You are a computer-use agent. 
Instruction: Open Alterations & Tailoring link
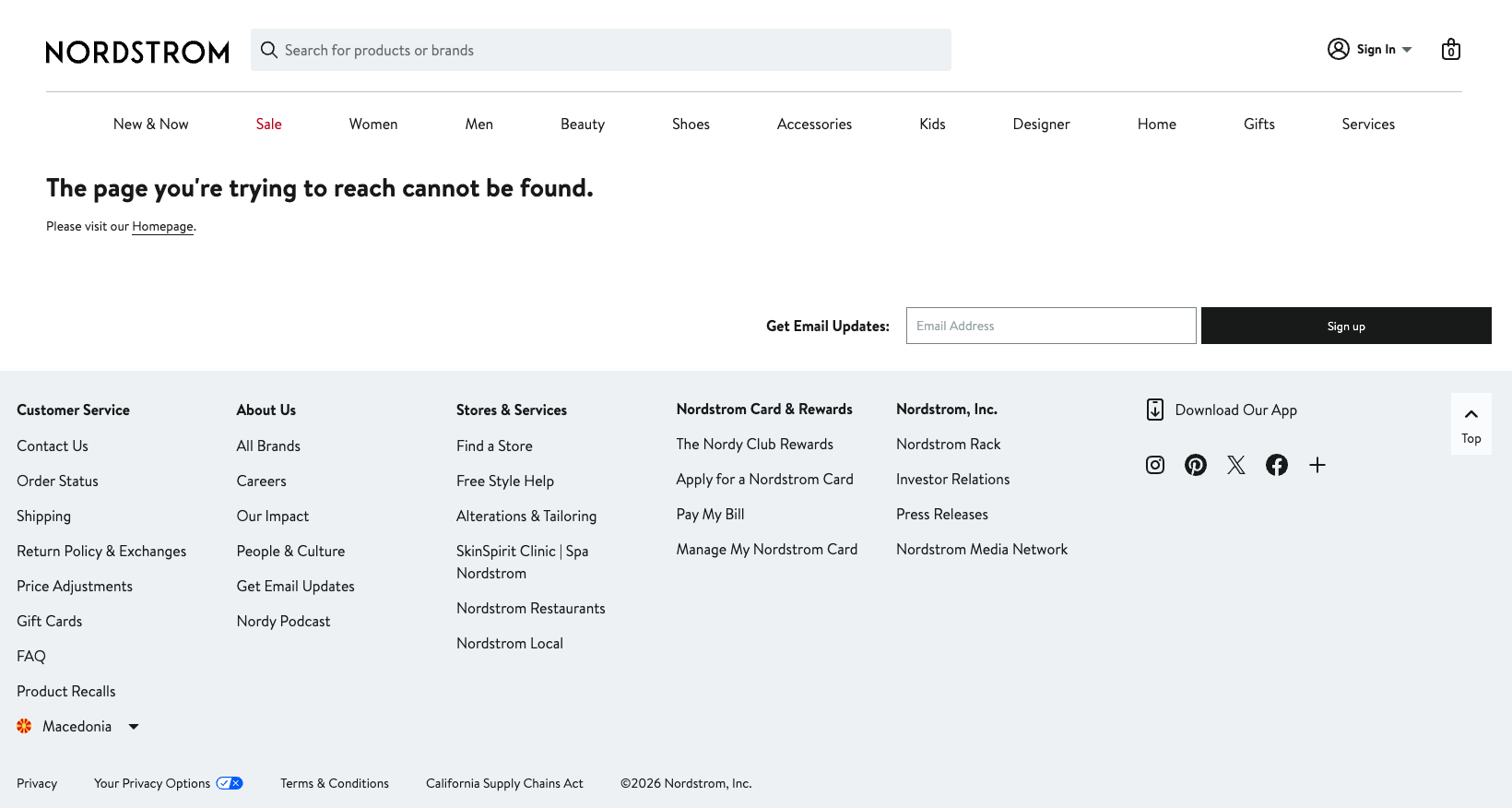pos(526,516)
